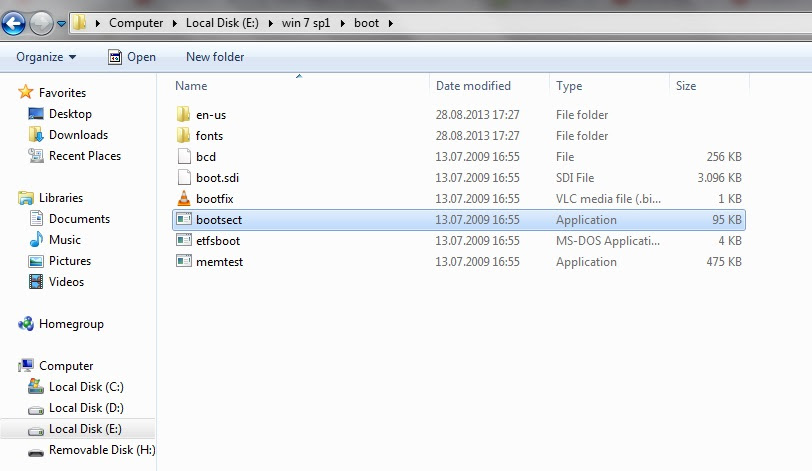Click the Homegroup icon
The image size is (812, 471).
(x=25, y=323)
